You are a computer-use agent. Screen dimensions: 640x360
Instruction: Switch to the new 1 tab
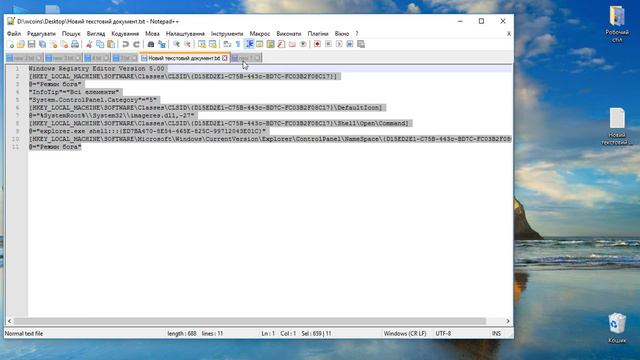245,58
